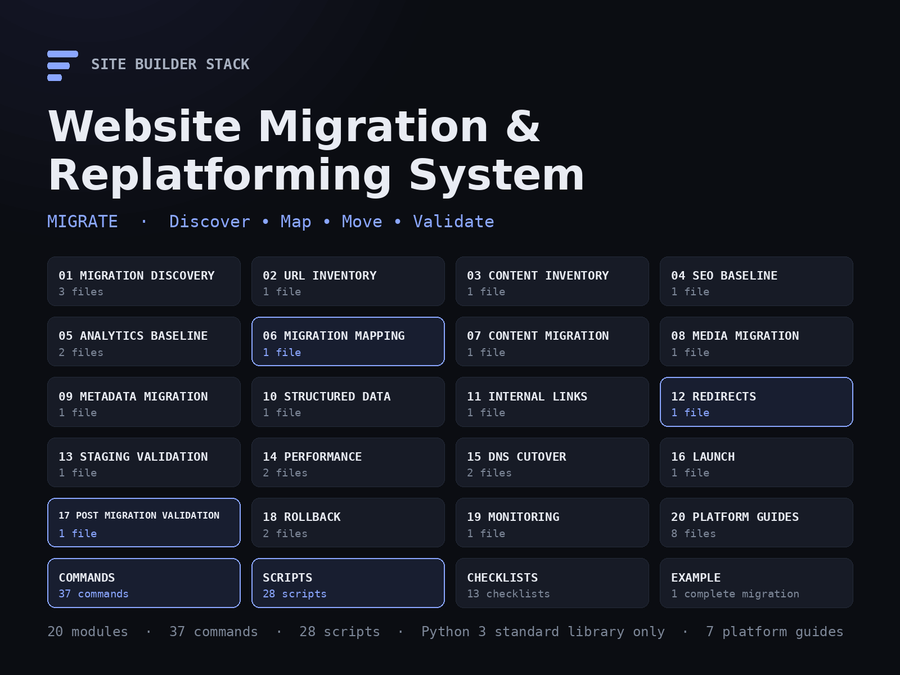The height and width of the screenshot is (675, 900).
Task: Open the 19 Monitoring card
Action: (x=552, y=522)
